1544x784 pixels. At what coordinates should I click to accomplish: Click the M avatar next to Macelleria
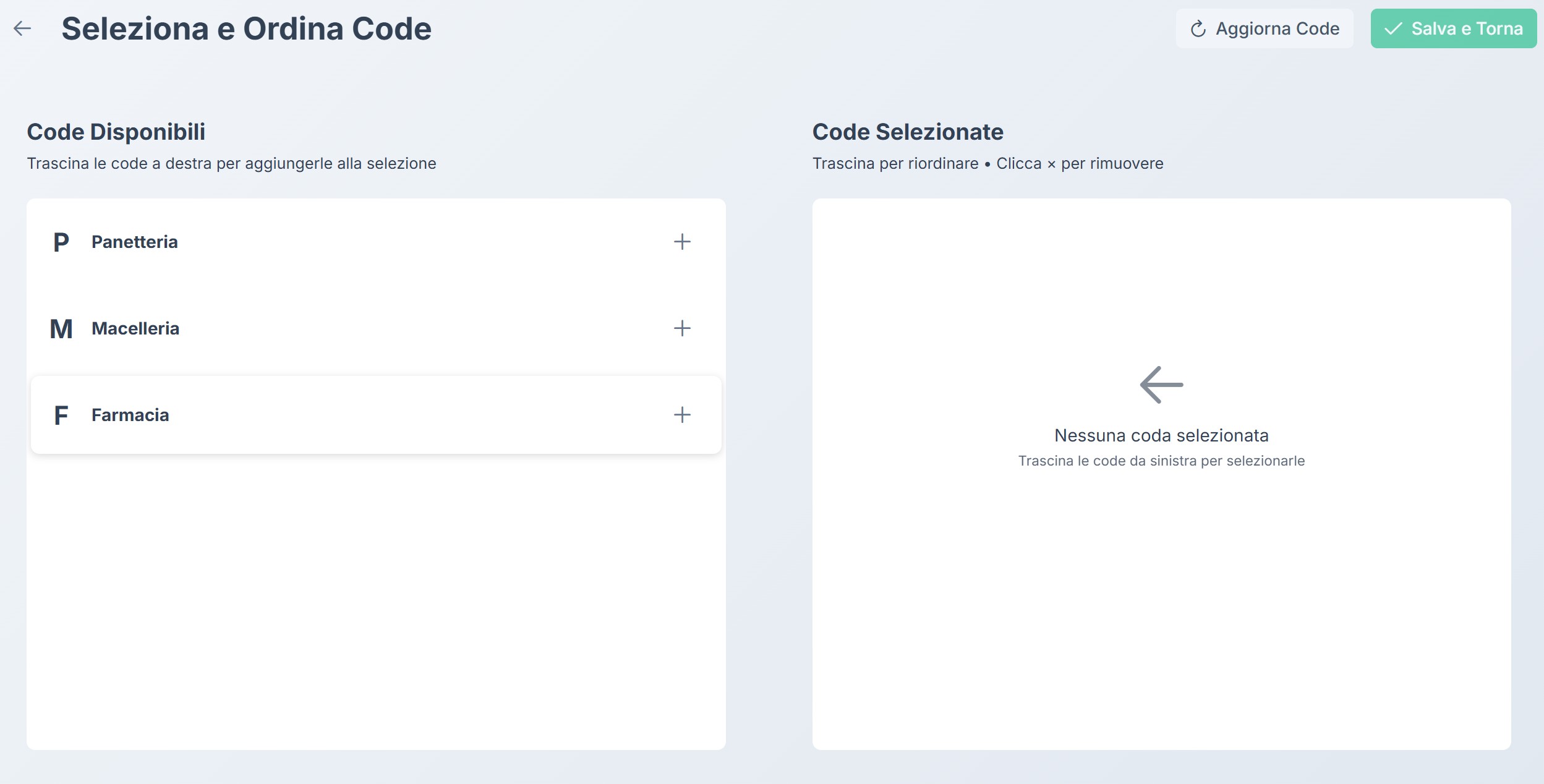tap(62, 328)
